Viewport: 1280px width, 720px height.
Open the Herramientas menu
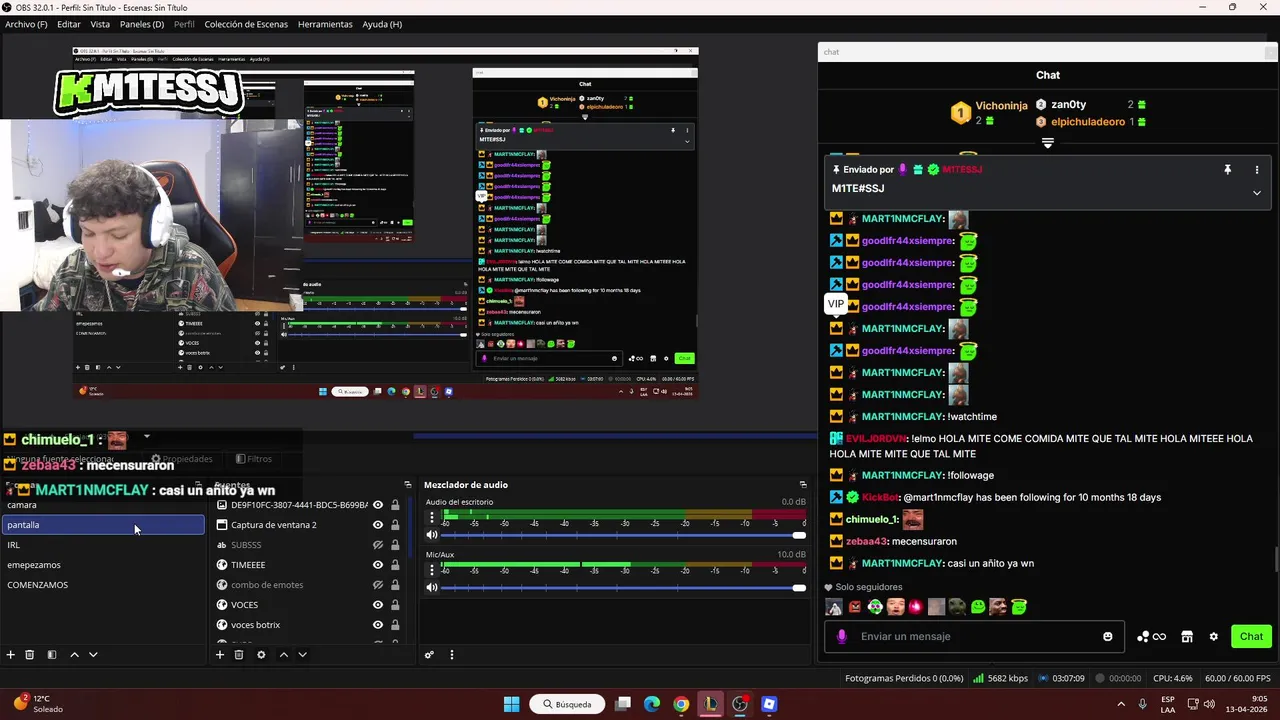[x=325, y=24]
